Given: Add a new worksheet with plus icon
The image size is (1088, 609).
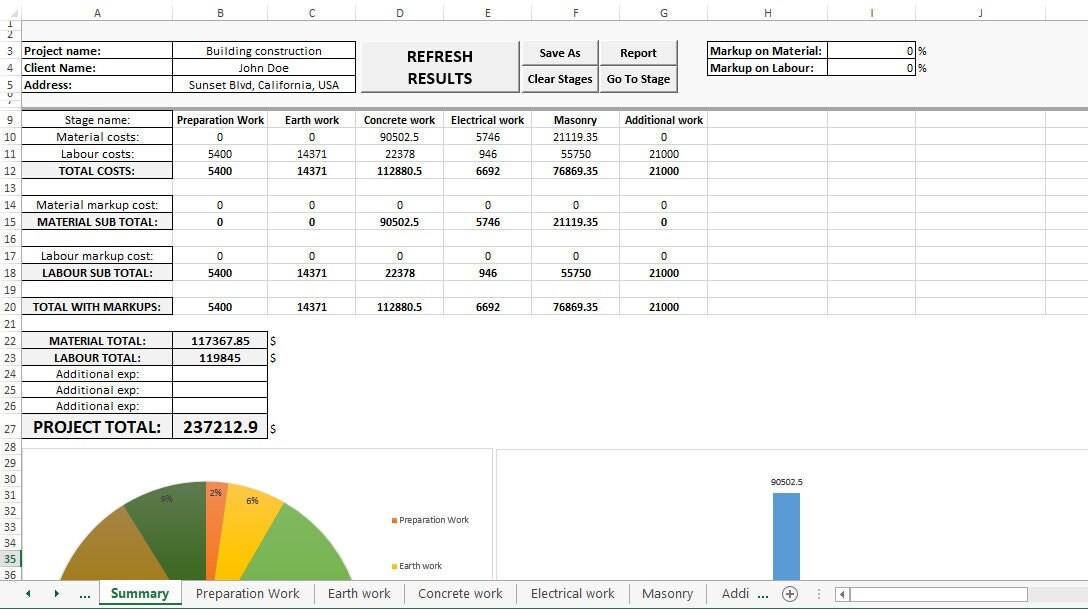Looking at the screenshot, I should click(789, 594).
